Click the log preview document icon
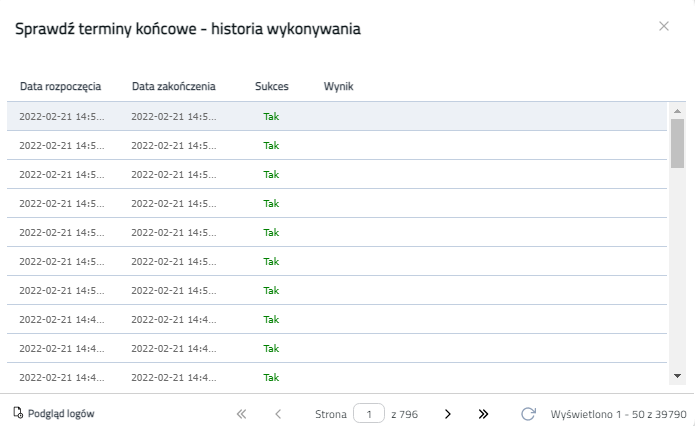This screenshot has width=695, height=426. coord(18,413)
